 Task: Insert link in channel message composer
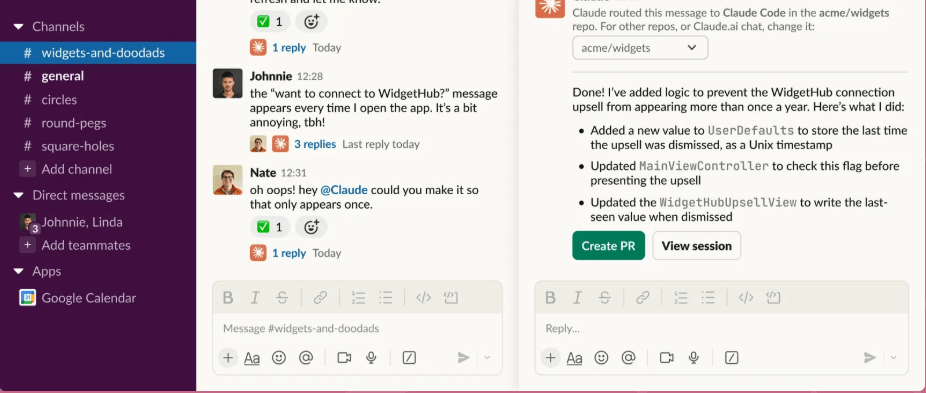(x=320, y=298)
